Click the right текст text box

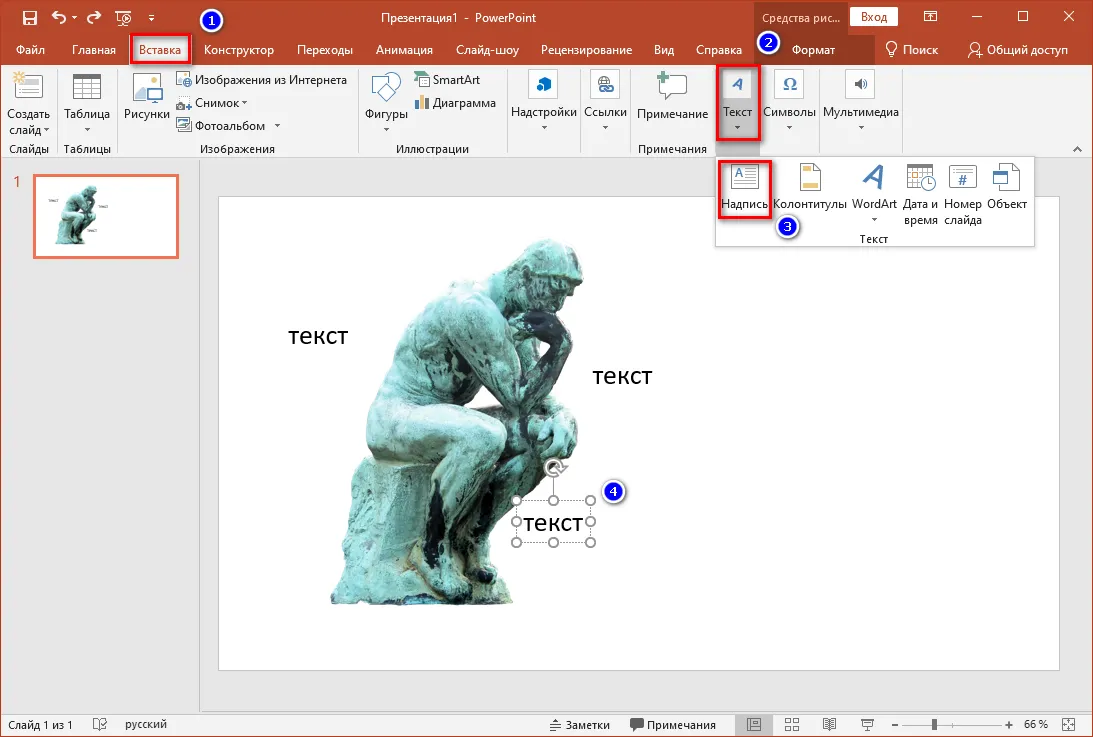[x=622, y=377]
